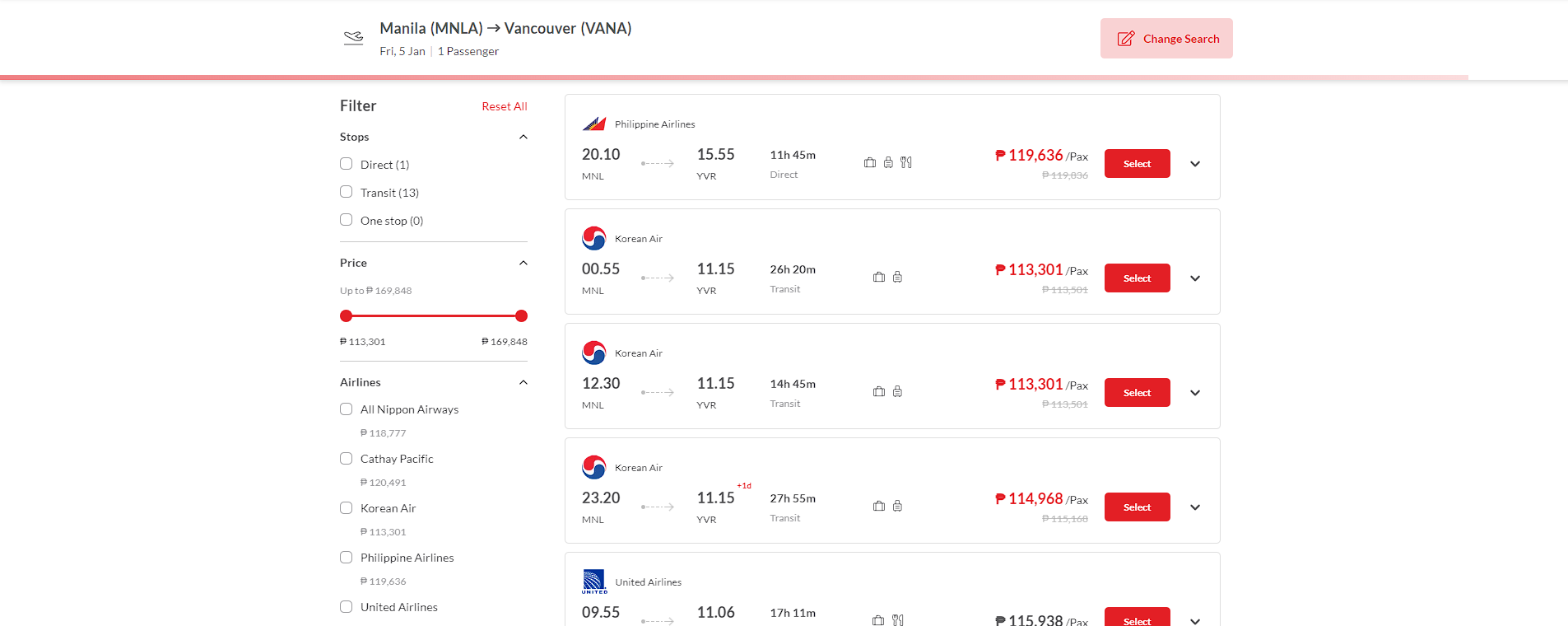Screen dimensions: 1568x626
Task: Expand details of 23.20 Korean Air flight
Action: pyautogui.click(x=1195, y=507)
